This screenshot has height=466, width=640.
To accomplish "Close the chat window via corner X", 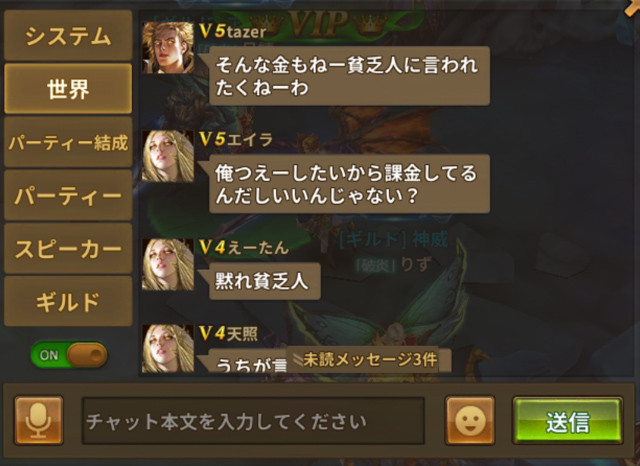I will click(x=633, y=7).
